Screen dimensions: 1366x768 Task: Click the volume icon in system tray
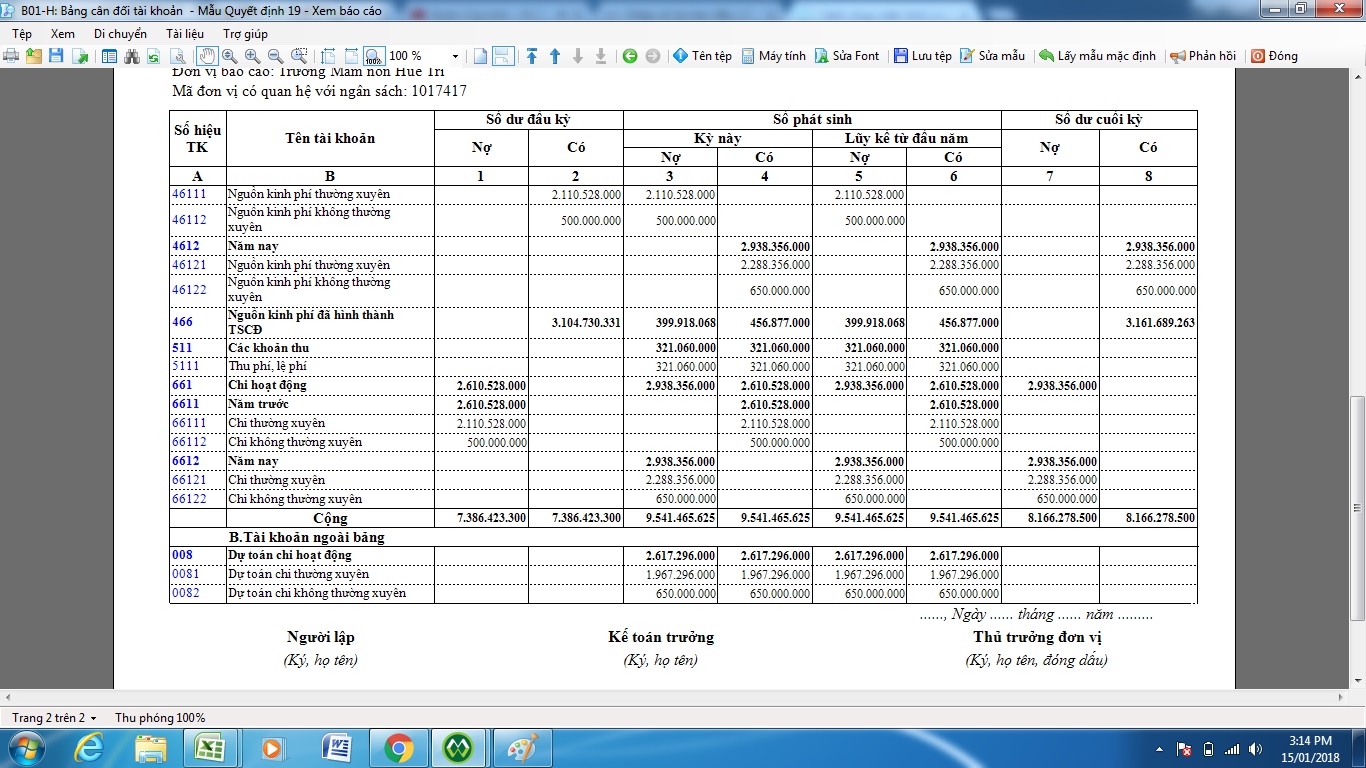pos(1257,748)
